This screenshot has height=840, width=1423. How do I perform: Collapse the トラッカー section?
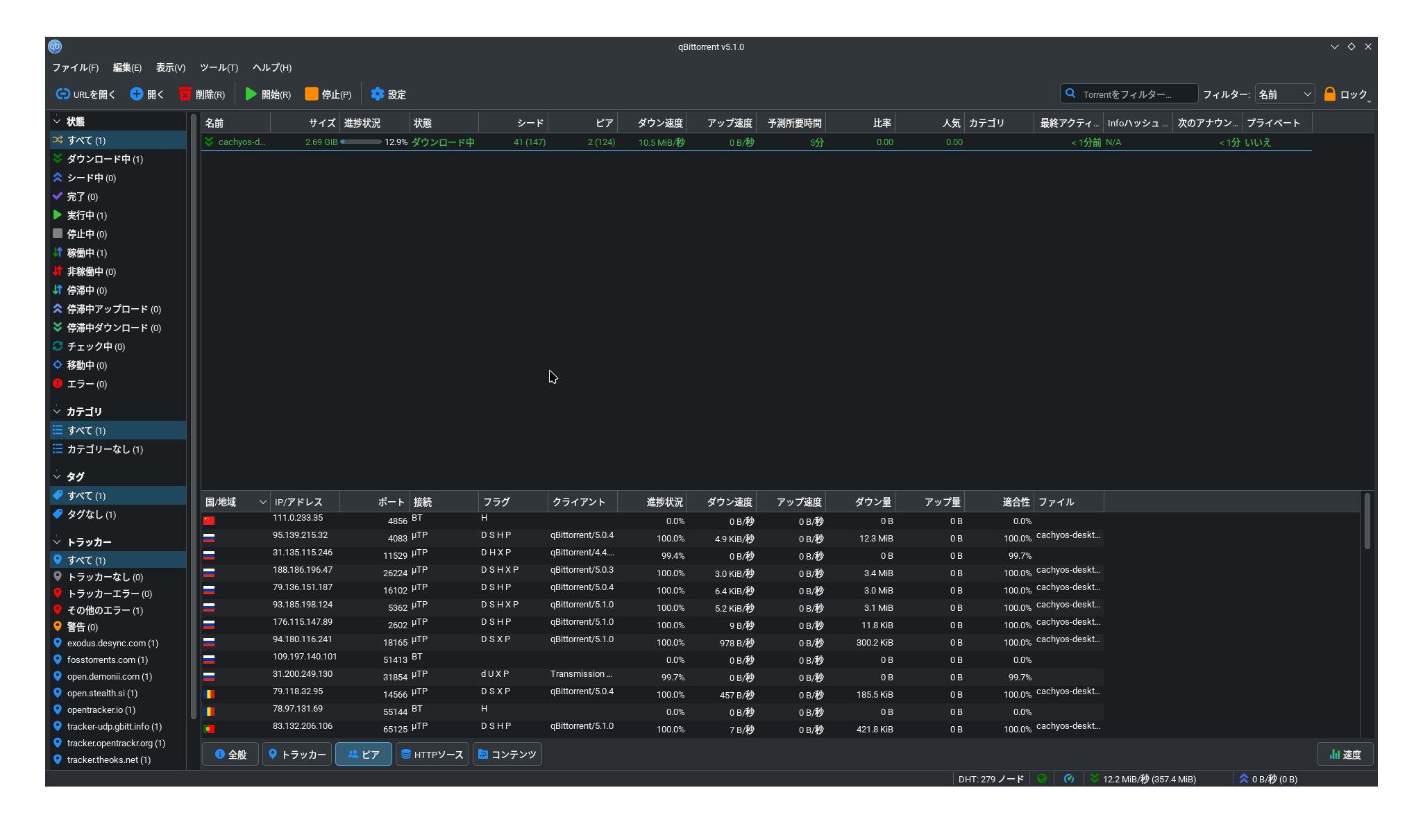(x=57, y=542)
